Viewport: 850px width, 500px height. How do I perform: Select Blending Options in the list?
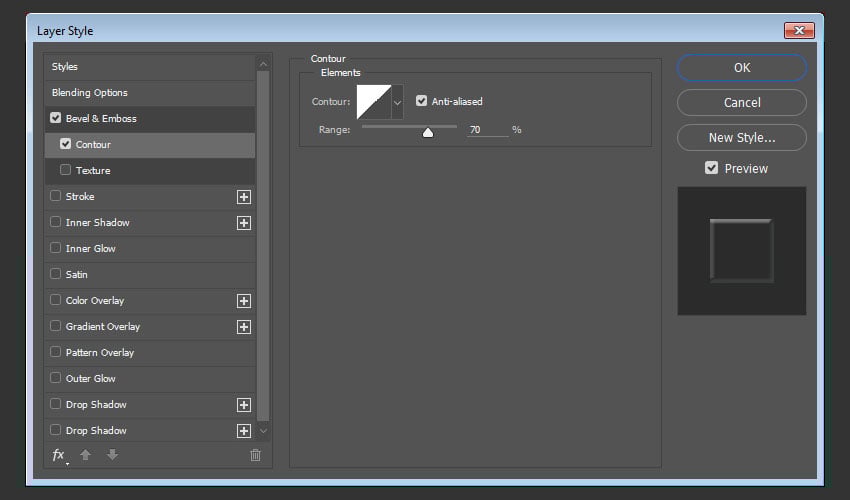pos(90,93)
